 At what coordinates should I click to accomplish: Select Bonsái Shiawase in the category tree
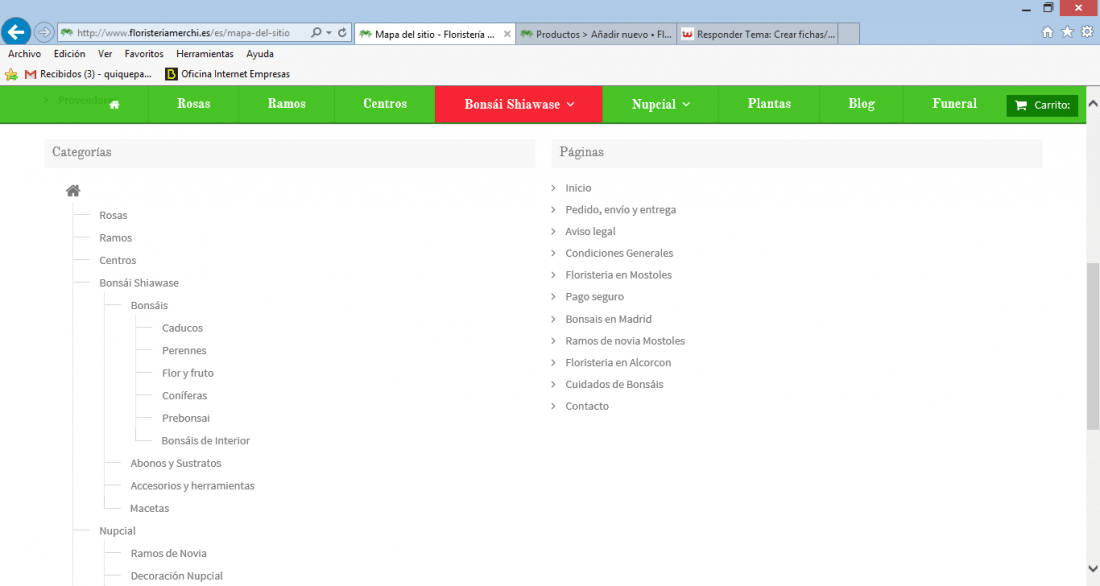[x=139, y=283]
